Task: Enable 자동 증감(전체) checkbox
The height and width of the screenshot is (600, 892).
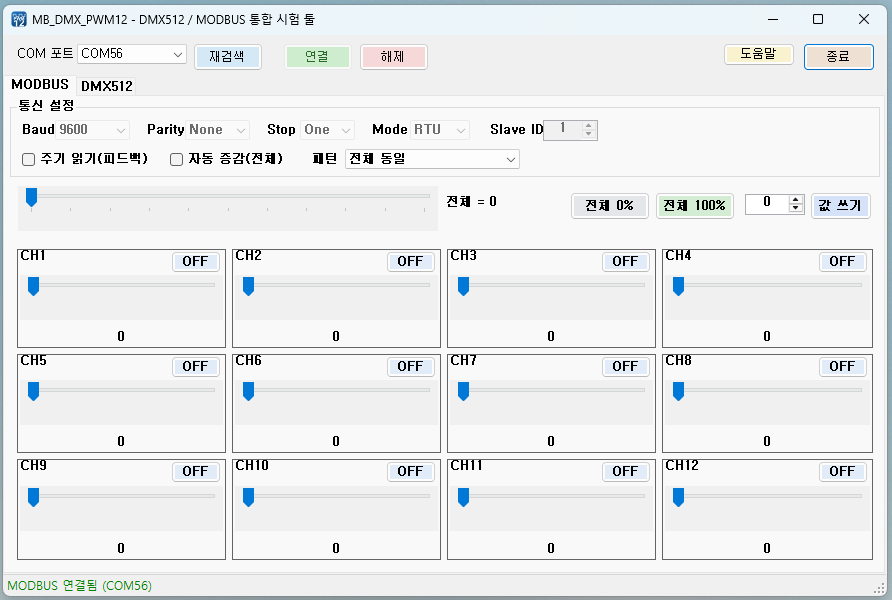Action: pyautogui.click(x=176, y=159)
